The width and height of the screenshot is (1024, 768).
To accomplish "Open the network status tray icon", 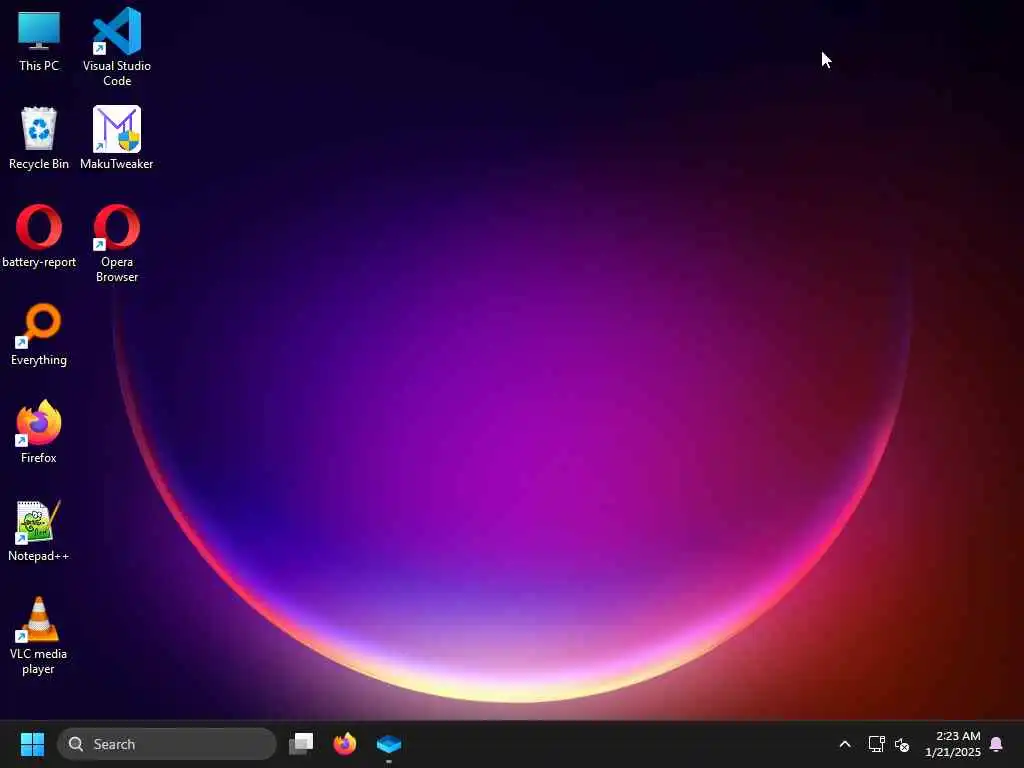I will pyautogui.click(x=876, y=744).
